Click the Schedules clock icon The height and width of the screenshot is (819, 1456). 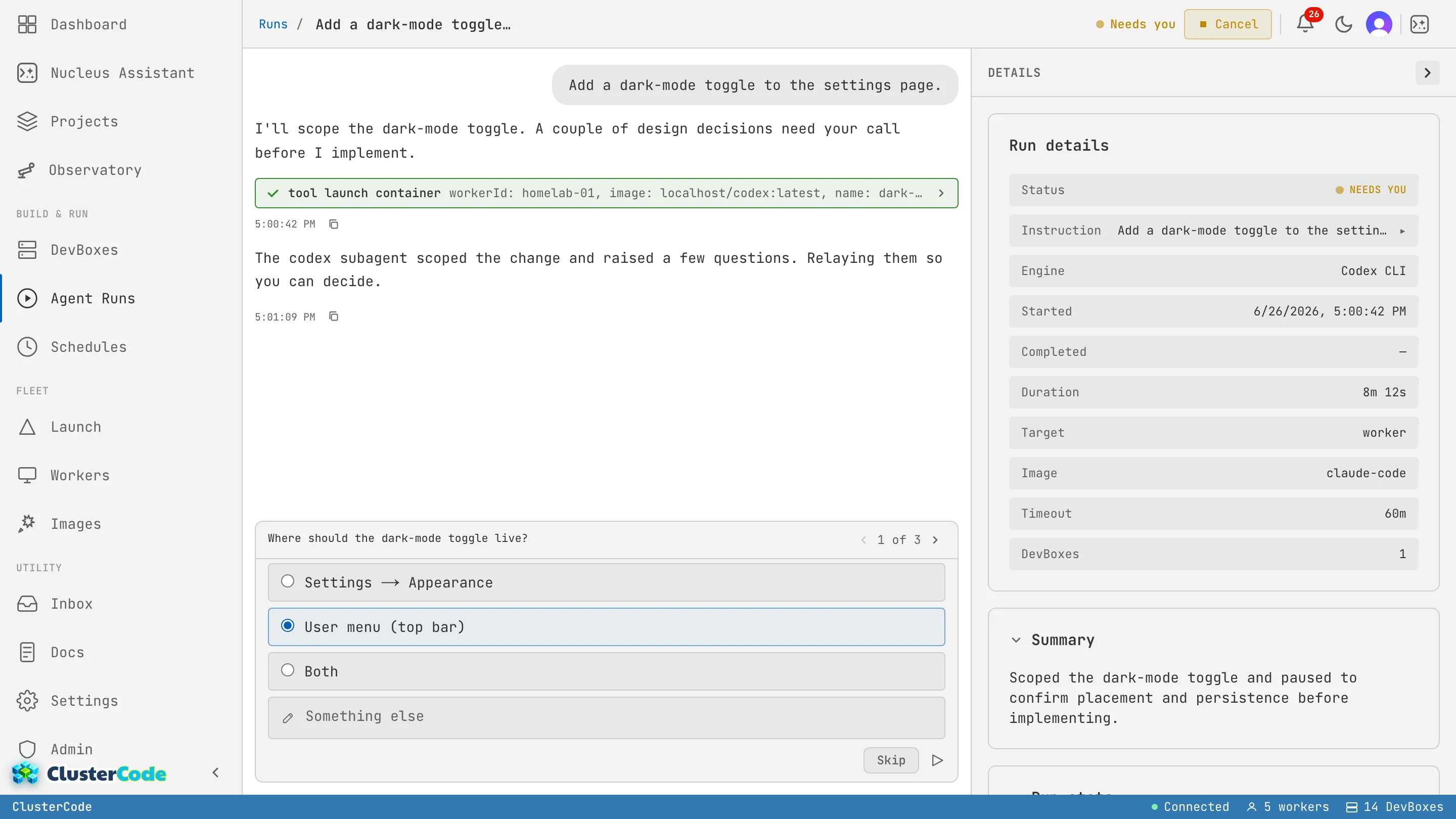click(27, 347)
